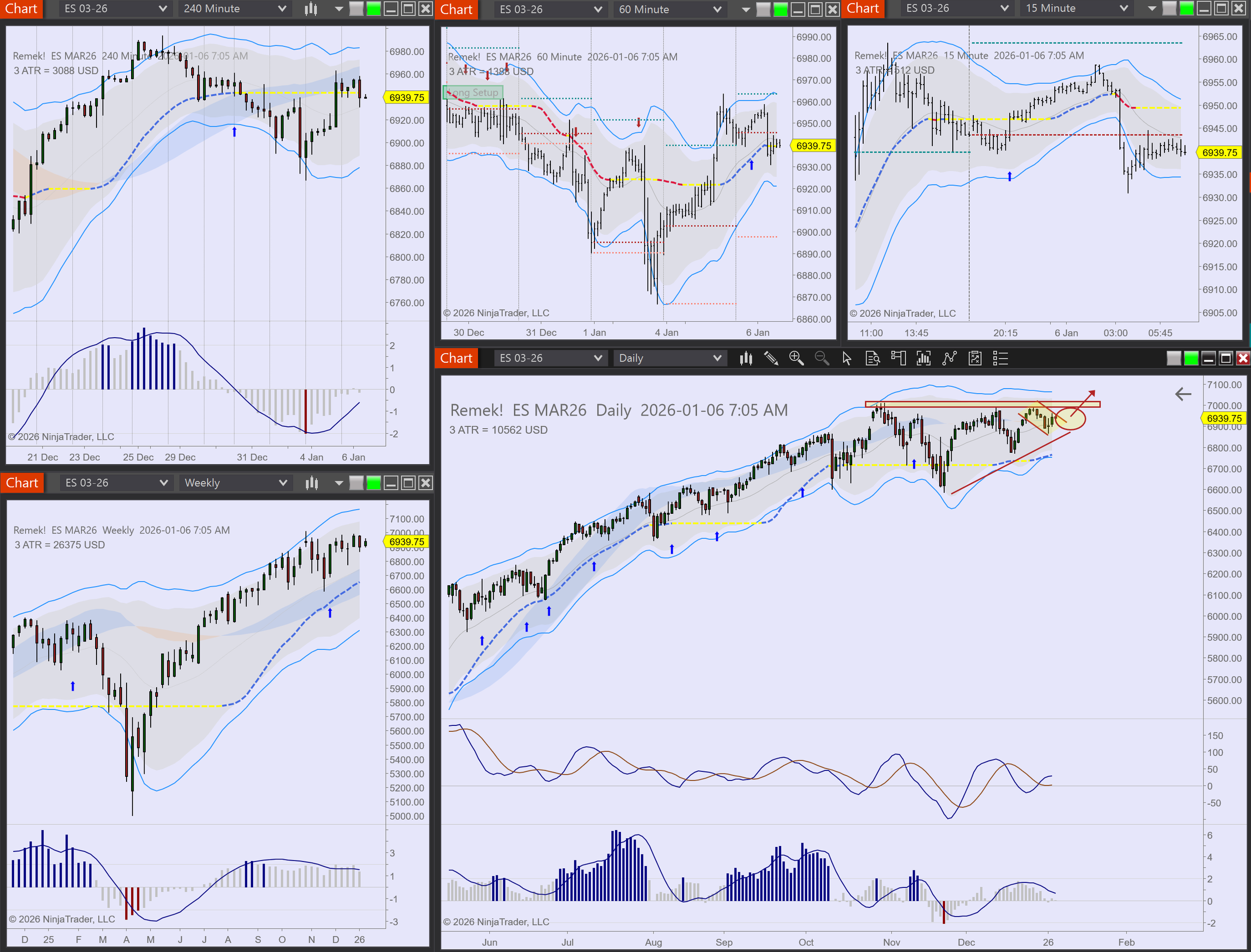Toggle gray instrument link on Daily chart
1251x952 pixels.
point(1174,358)
